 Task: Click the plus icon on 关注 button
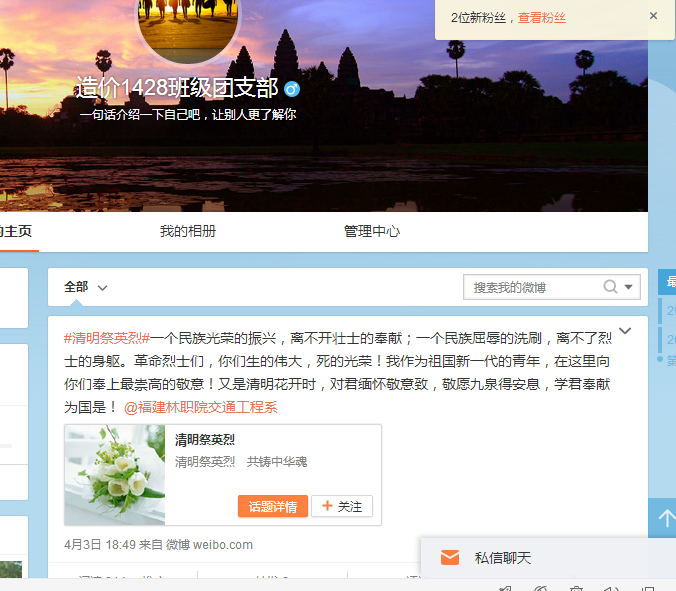[326, 507]
